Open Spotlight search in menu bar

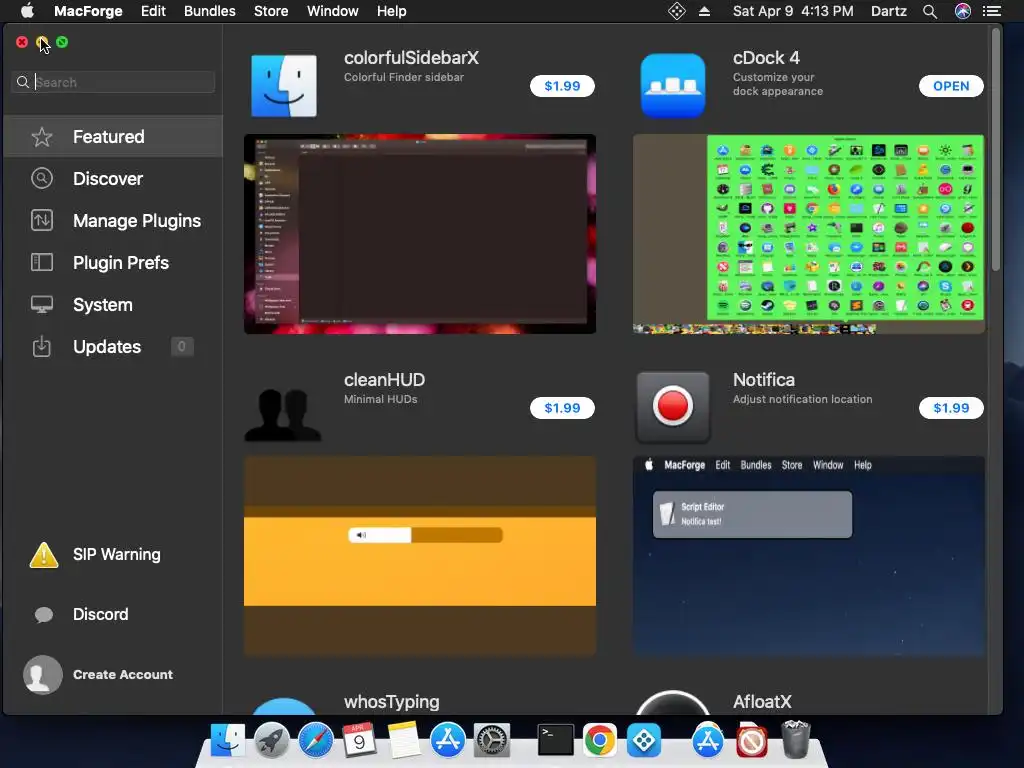930,11
